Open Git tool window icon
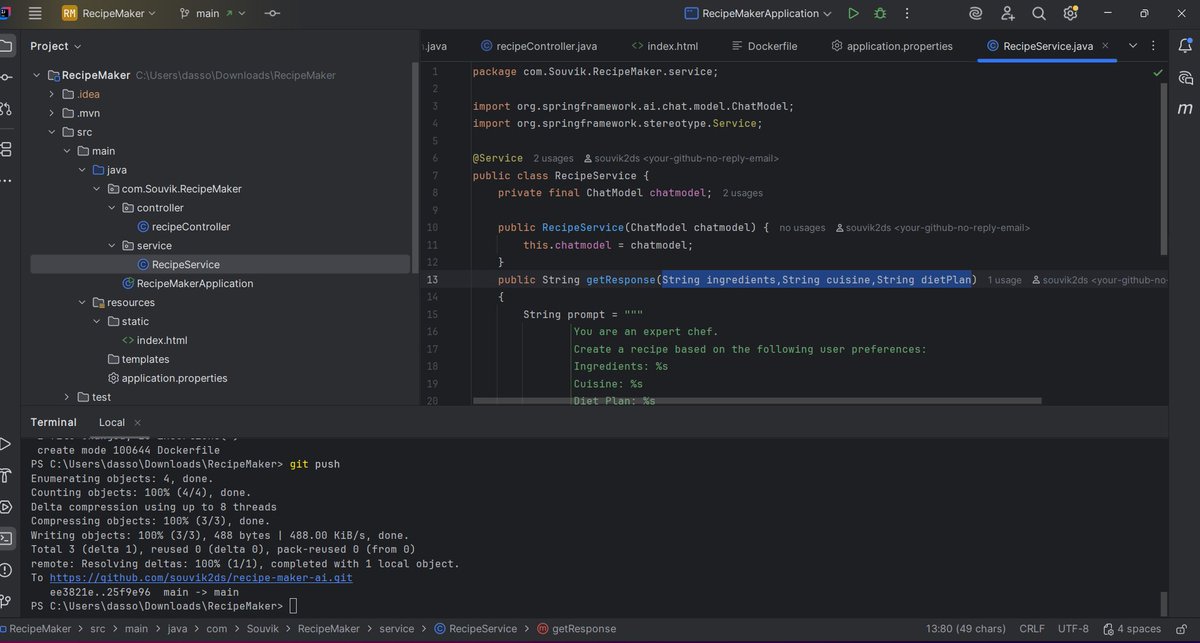The image size is (1200, 643). (5, 601)
